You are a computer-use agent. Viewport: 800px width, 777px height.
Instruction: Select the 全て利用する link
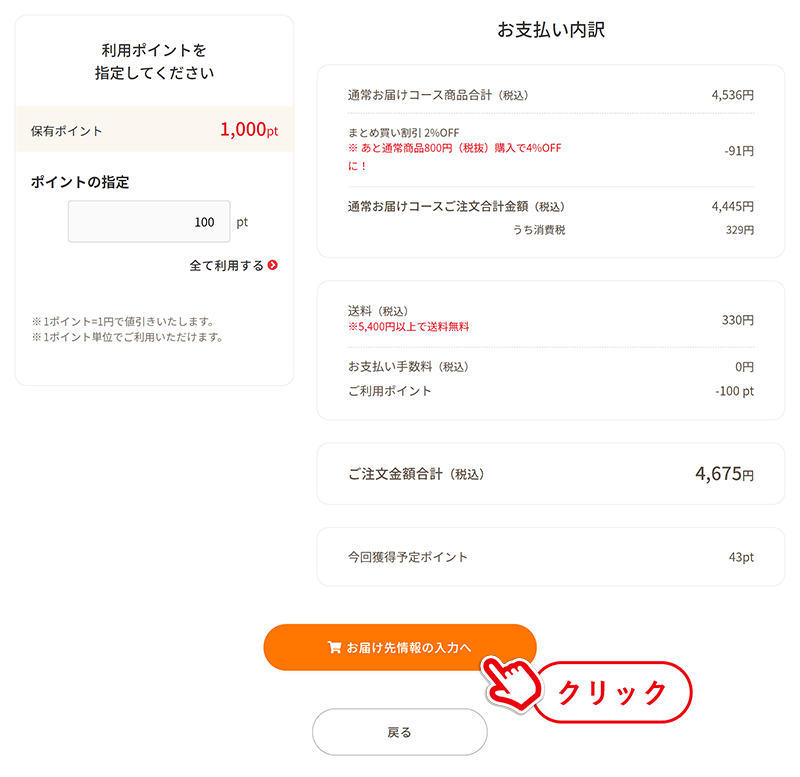[233, 265]
